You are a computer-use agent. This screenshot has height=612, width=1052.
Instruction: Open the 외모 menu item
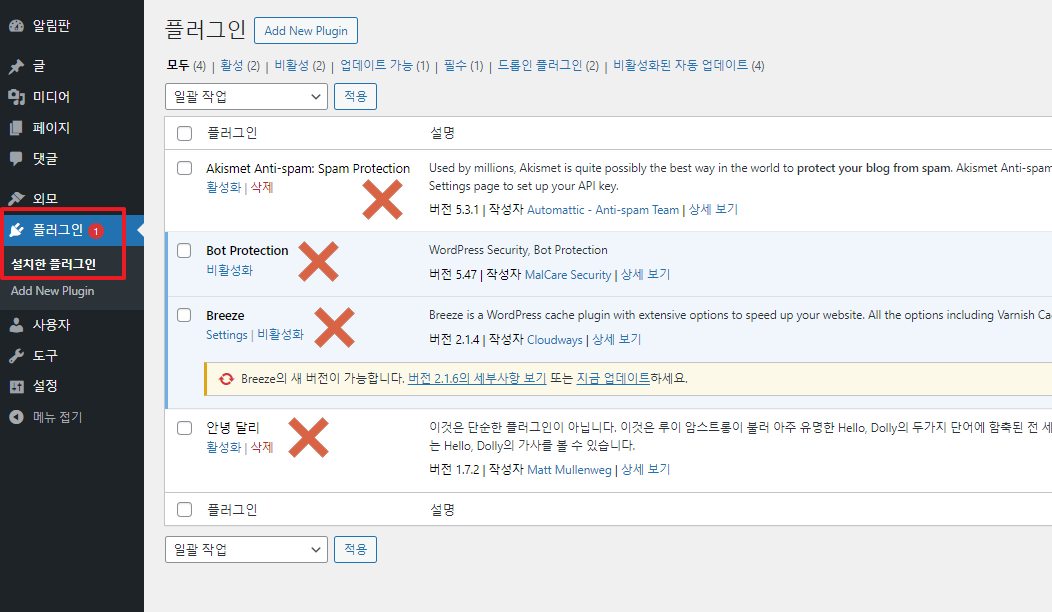click(x=46, y=199)
